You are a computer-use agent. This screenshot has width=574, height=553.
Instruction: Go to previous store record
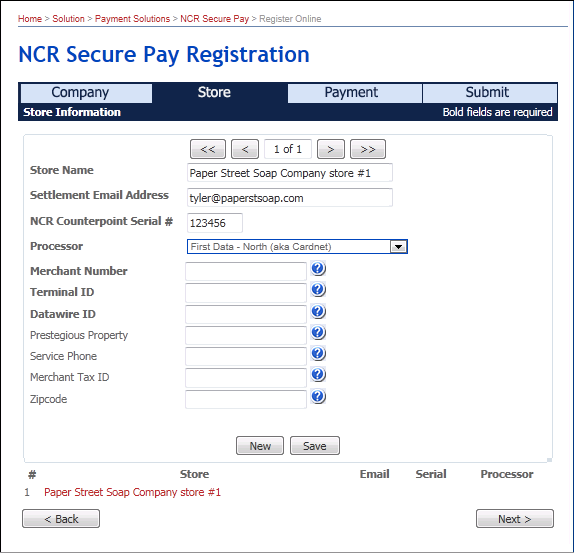pos(245,149)
